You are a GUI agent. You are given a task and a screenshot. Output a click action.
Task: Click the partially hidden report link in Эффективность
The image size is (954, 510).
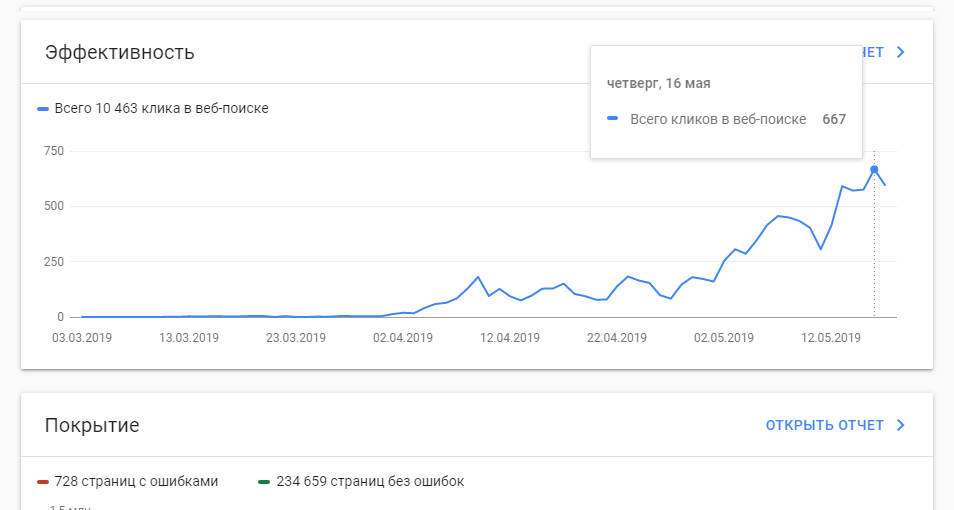point(873,52)
